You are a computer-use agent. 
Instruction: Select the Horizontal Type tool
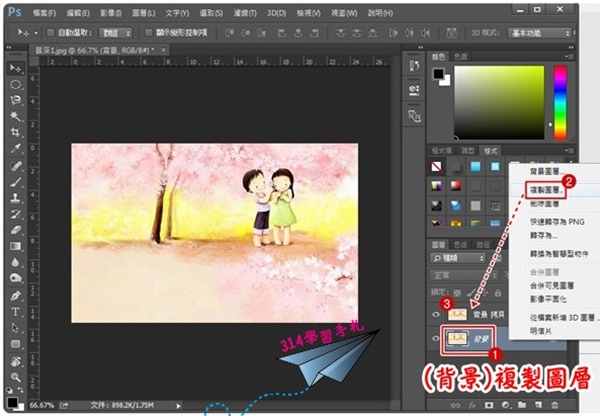coord(15,312)
